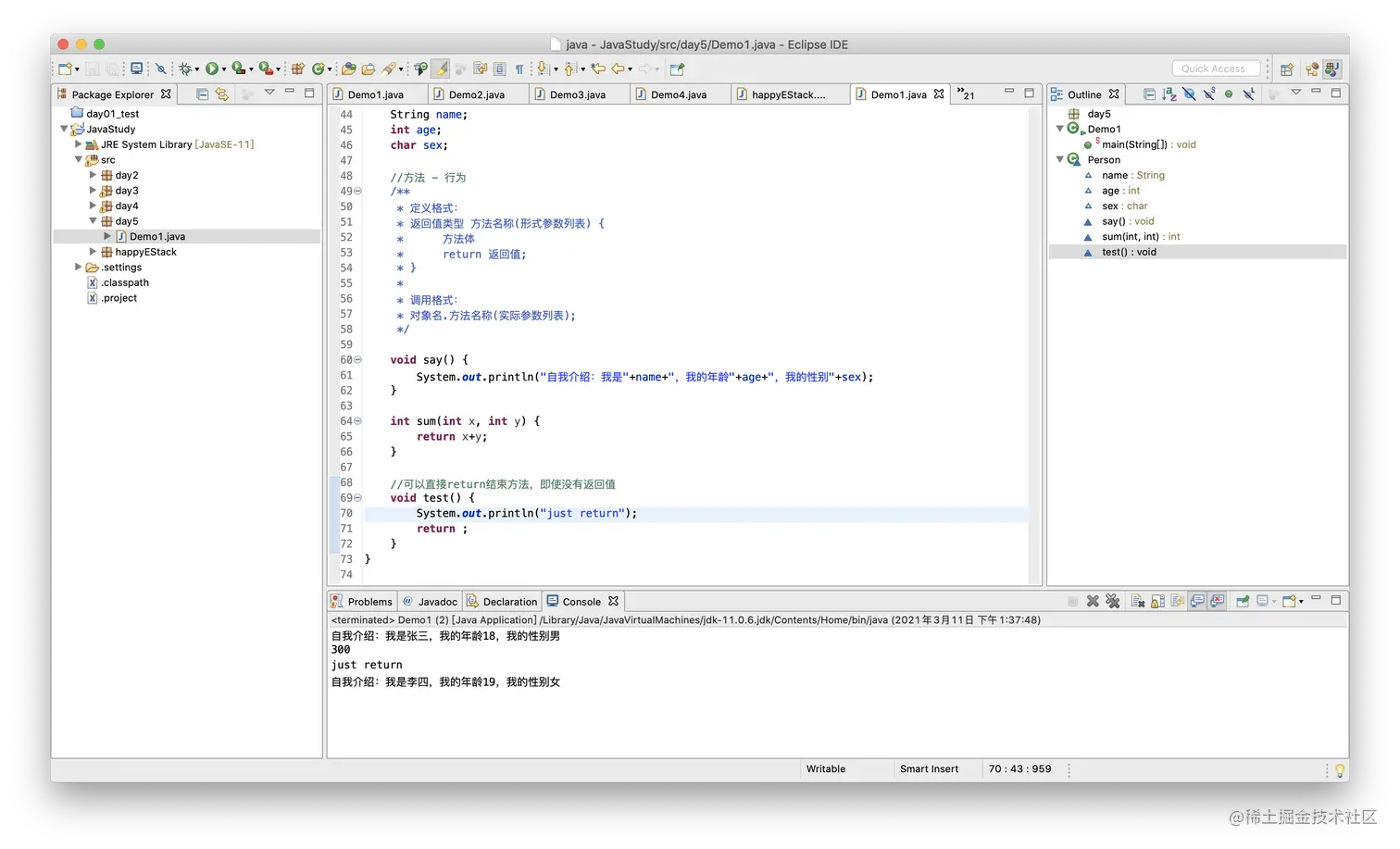Click the Search flashlight icon

[390, 69]
